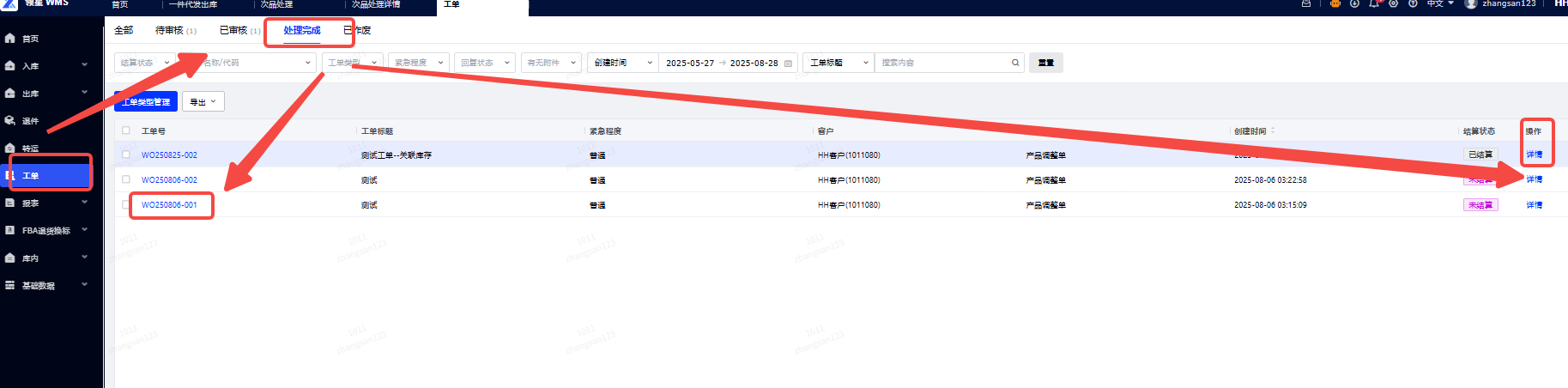Click the download center icon in header
Image resolution: width=1568 pixels, height=388 pixels.
pos(1354,3)
